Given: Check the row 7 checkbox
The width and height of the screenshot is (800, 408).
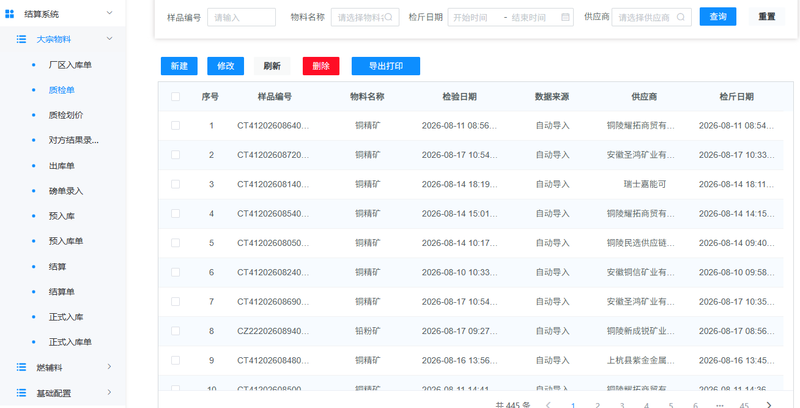Looking at the screenshot, I should pyautogui.click(x=176, y=301).
